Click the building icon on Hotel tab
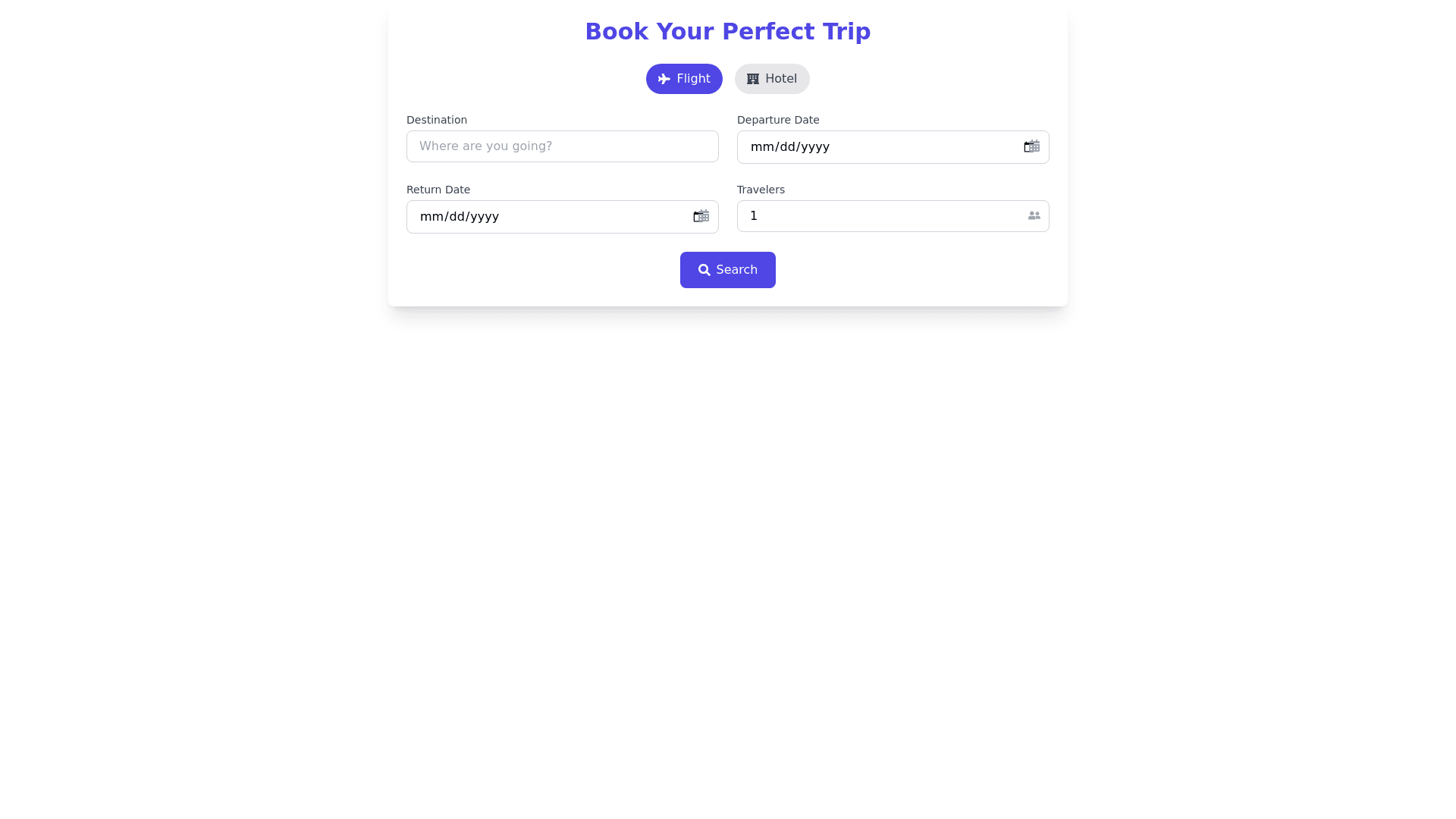1456x819 pixels. (x=753, y=79)
